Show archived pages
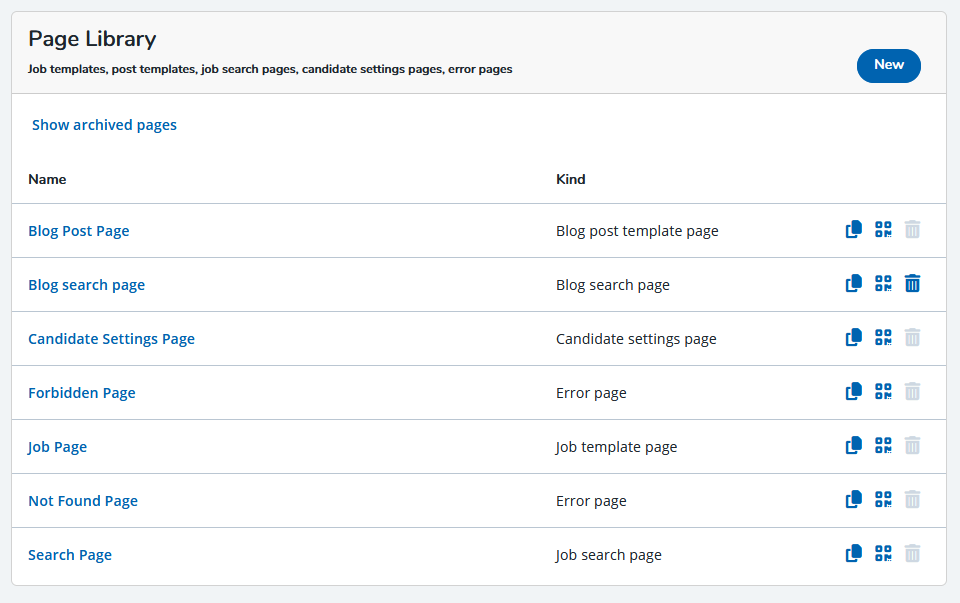The image size is (960, 603). [x=104, y=125]
